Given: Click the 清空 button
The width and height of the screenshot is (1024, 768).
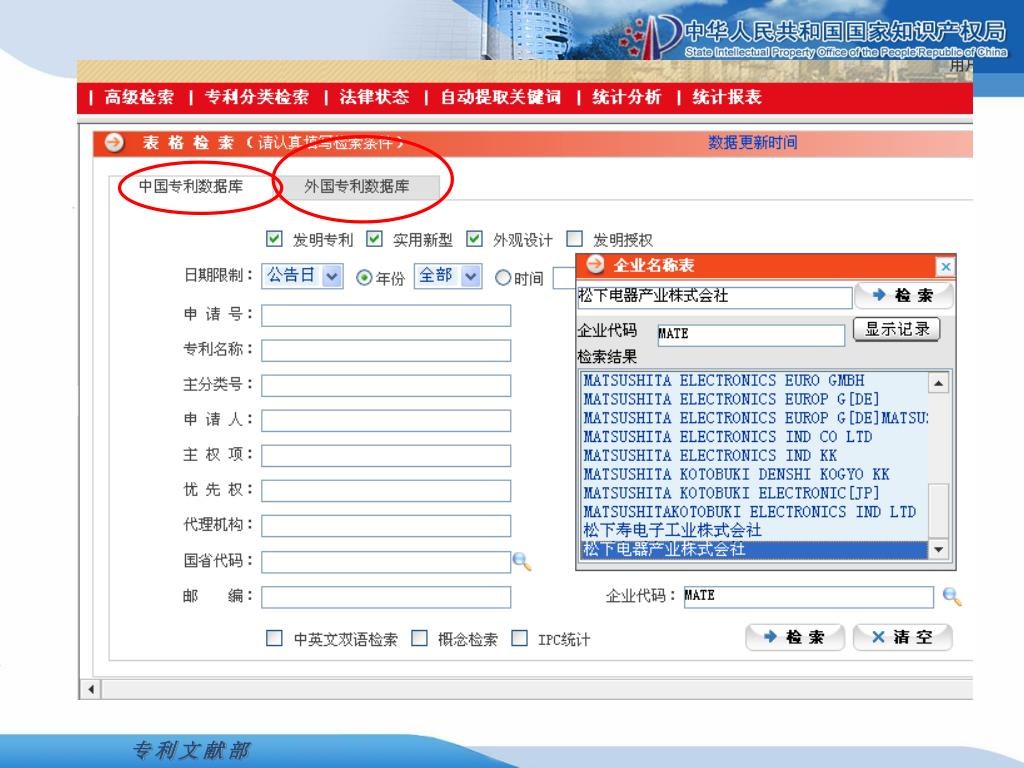Looking at the screenshot, I should (x=903, y=637).
